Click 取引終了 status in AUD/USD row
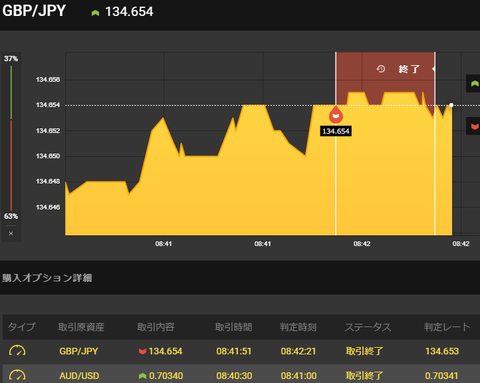Screen dimensions: 480x383 click(x=364, y=376)
